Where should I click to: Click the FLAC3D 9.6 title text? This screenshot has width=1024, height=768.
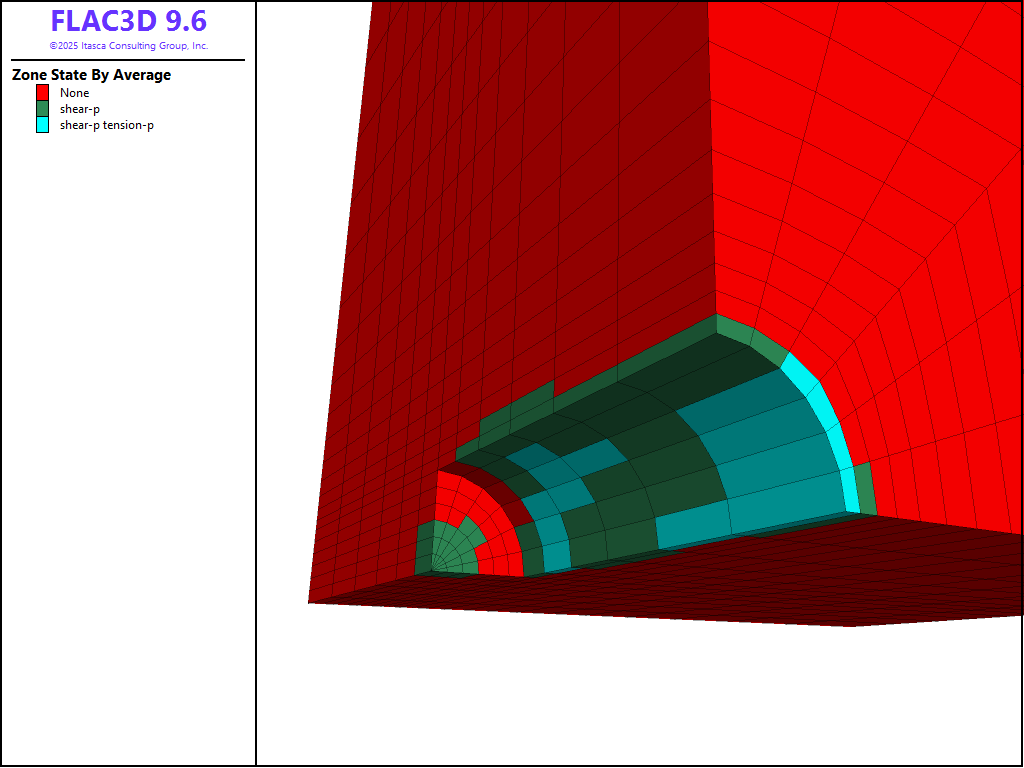(x=128, y=22)
